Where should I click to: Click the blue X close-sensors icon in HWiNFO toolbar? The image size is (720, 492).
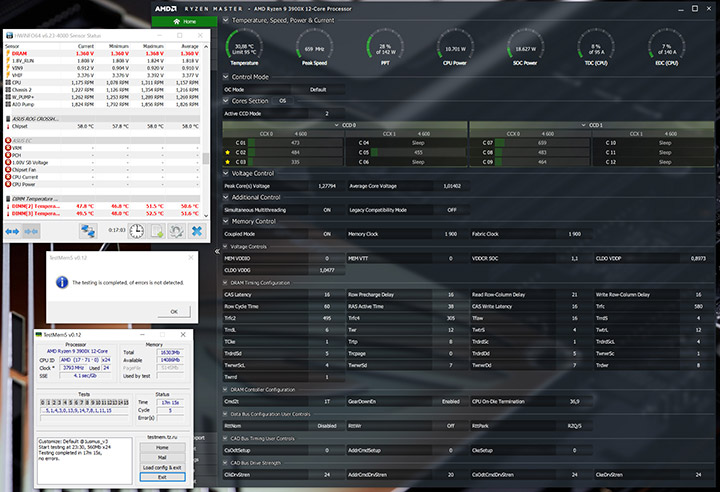tap(197, 231)
